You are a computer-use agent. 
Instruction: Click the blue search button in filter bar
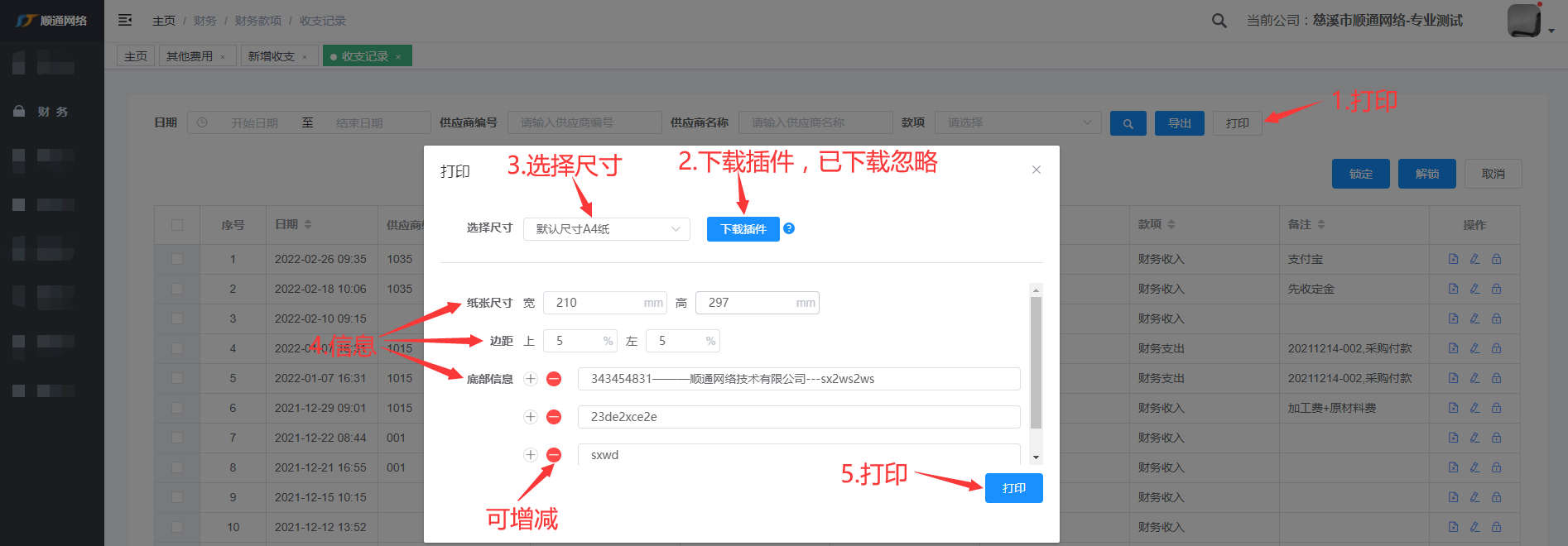pyautogui.click(x=1128, y=123)
